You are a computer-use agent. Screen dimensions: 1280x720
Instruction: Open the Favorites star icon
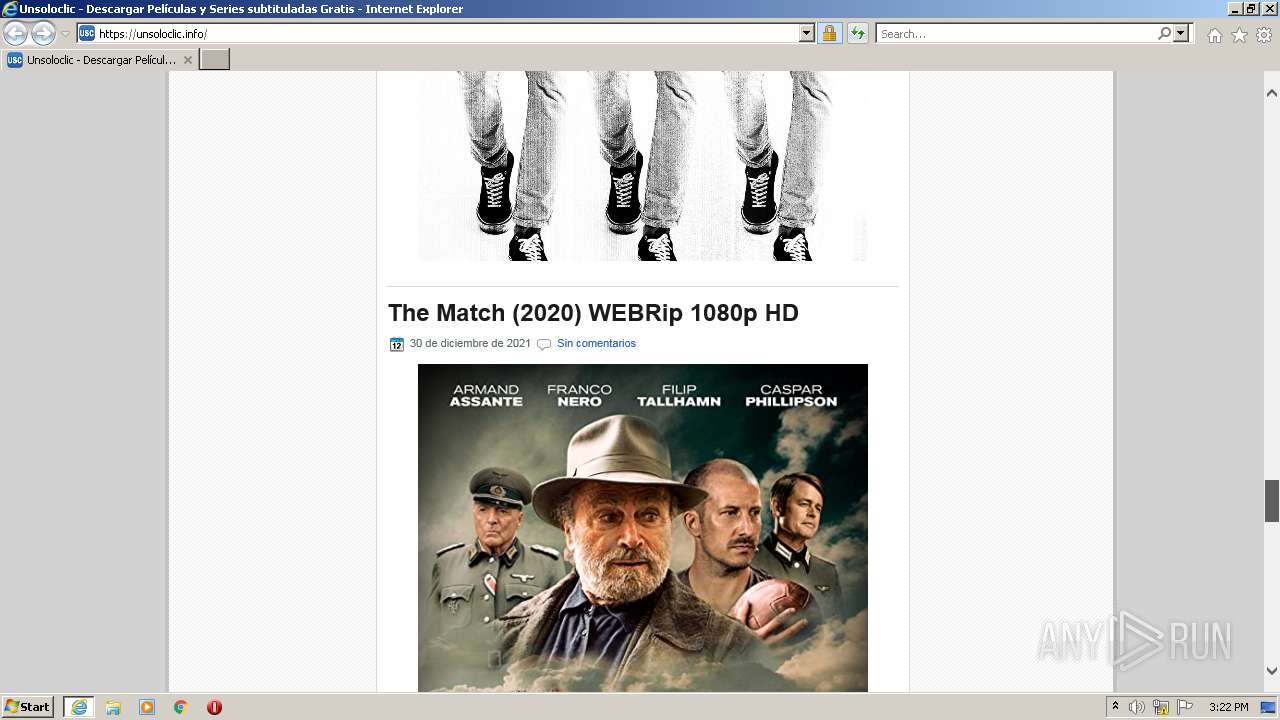tap(1239, 35)
